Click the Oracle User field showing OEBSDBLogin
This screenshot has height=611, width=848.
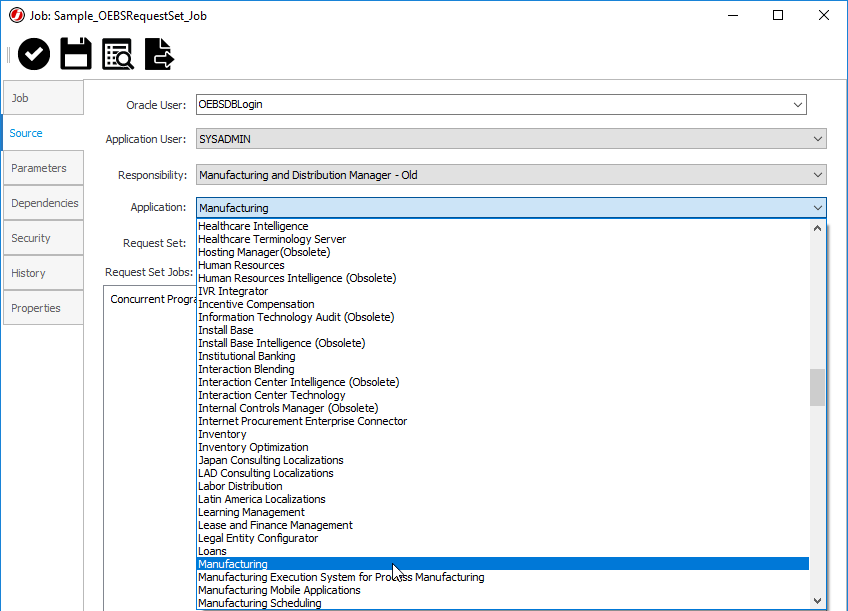tap(501, 104)
